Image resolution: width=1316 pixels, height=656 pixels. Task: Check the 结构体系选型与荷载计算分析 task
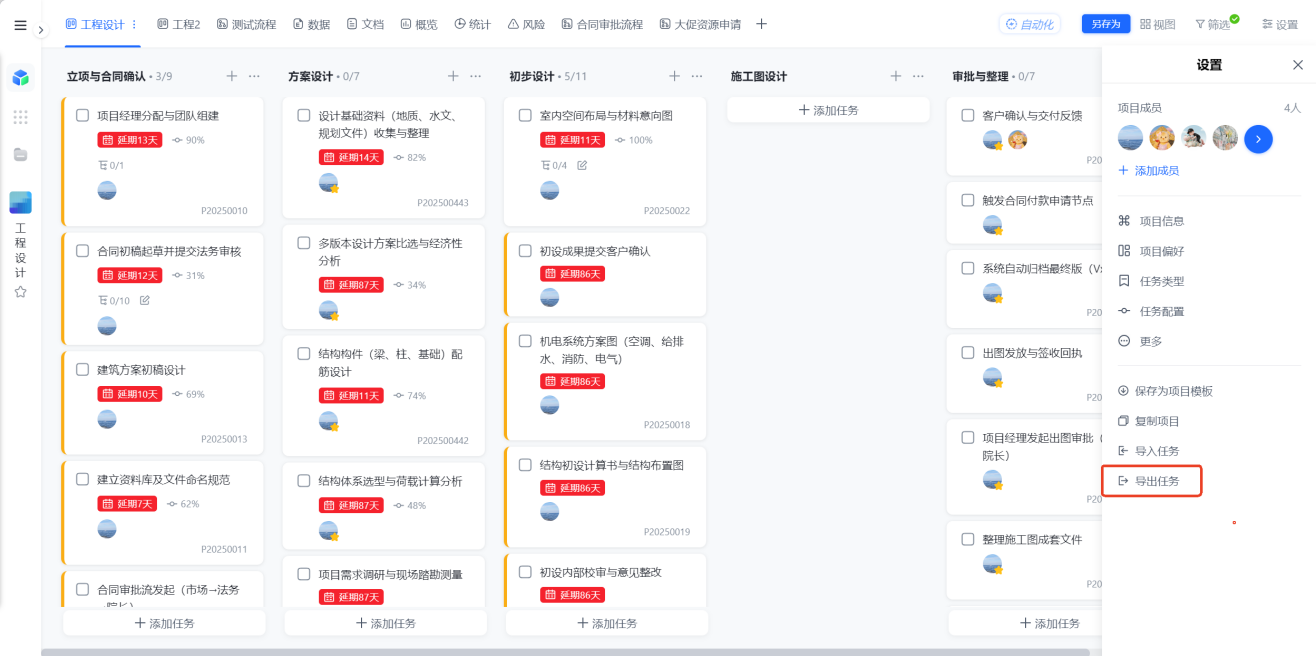tap(304, 481)
